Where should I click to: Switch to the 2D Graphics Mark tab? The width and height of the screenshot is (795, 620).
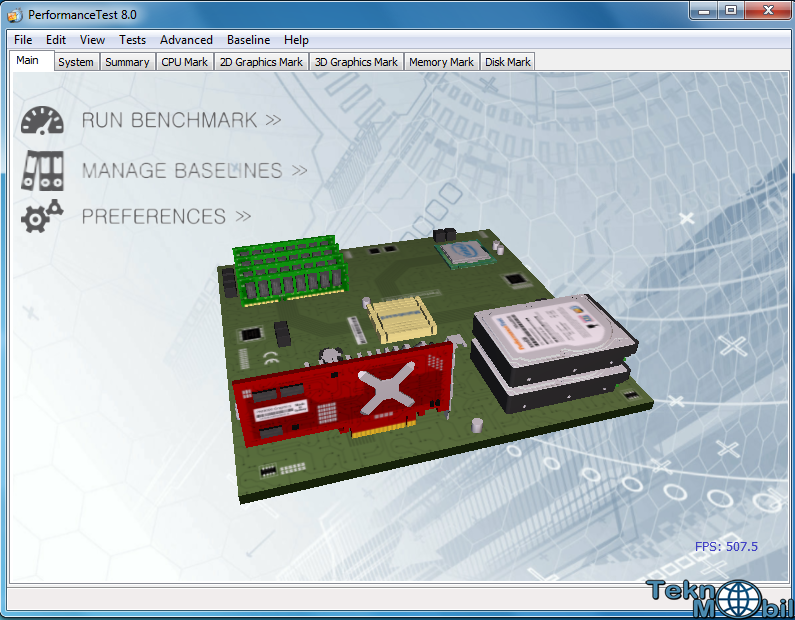261,62
